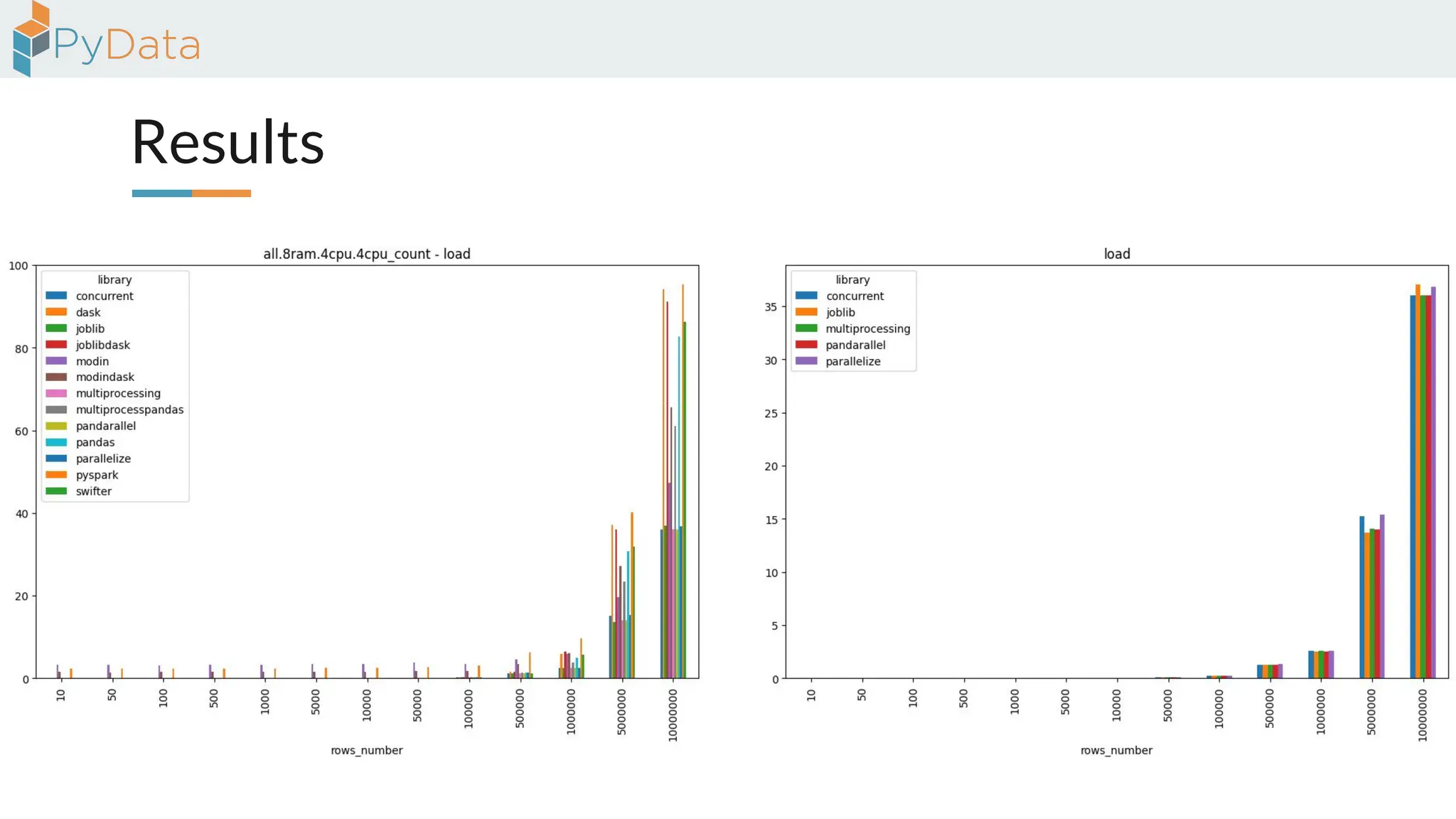The width and height of the screenshot is (1456, 819).
Task: Click the left chart rows_number axis label
Action: click(x=366, y=750)
